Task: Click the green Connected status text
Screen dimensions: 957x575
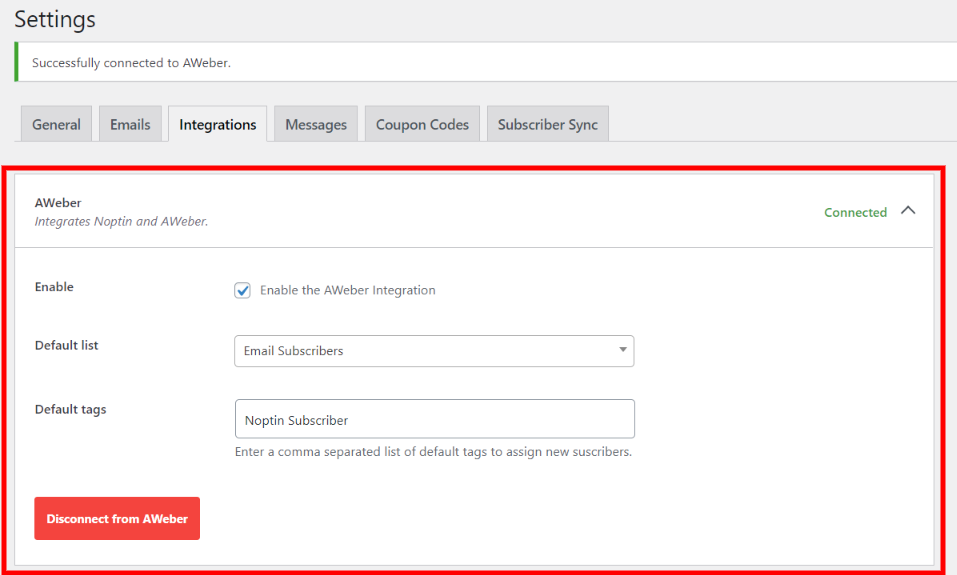Action: point(855,212)
